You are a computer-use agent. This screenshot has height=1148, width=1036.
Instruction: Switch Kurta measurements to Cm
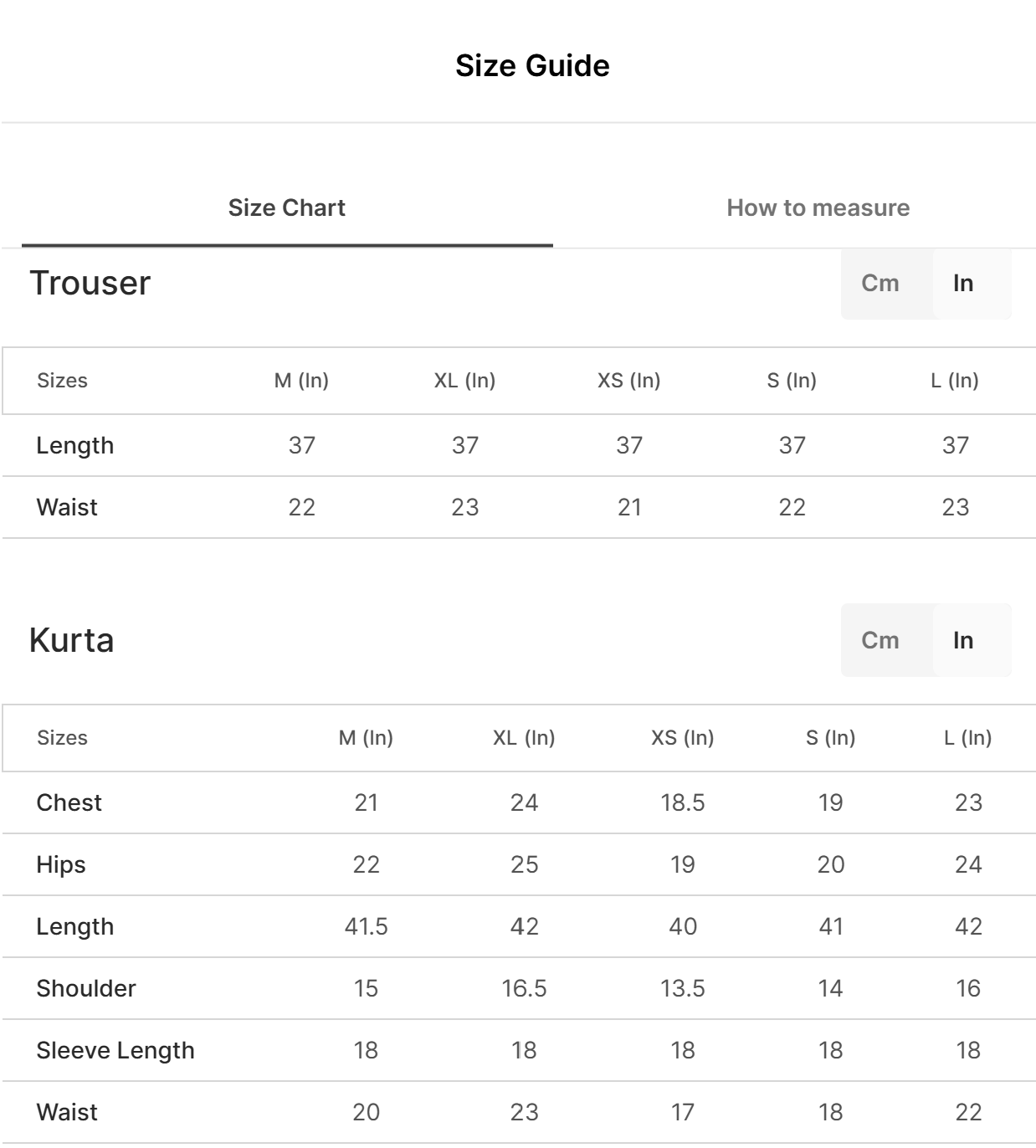[x=880, y=641]
